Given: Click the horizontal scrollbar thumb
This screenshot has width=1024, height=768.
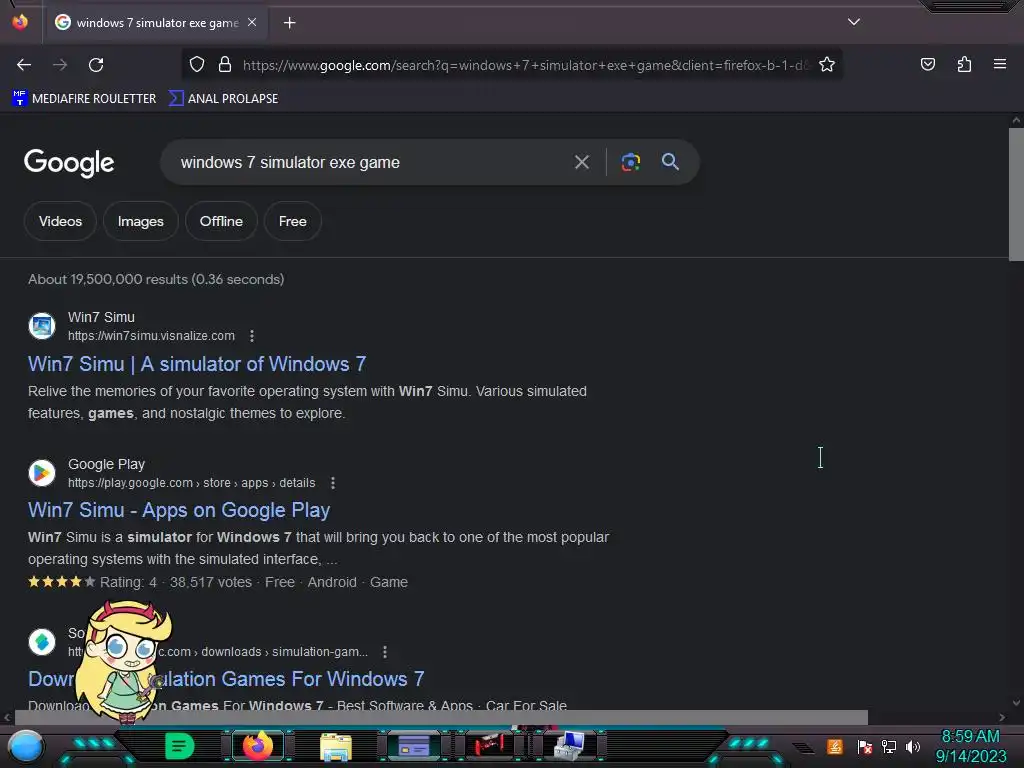Looking at the screenshot, I should point(441,717).
